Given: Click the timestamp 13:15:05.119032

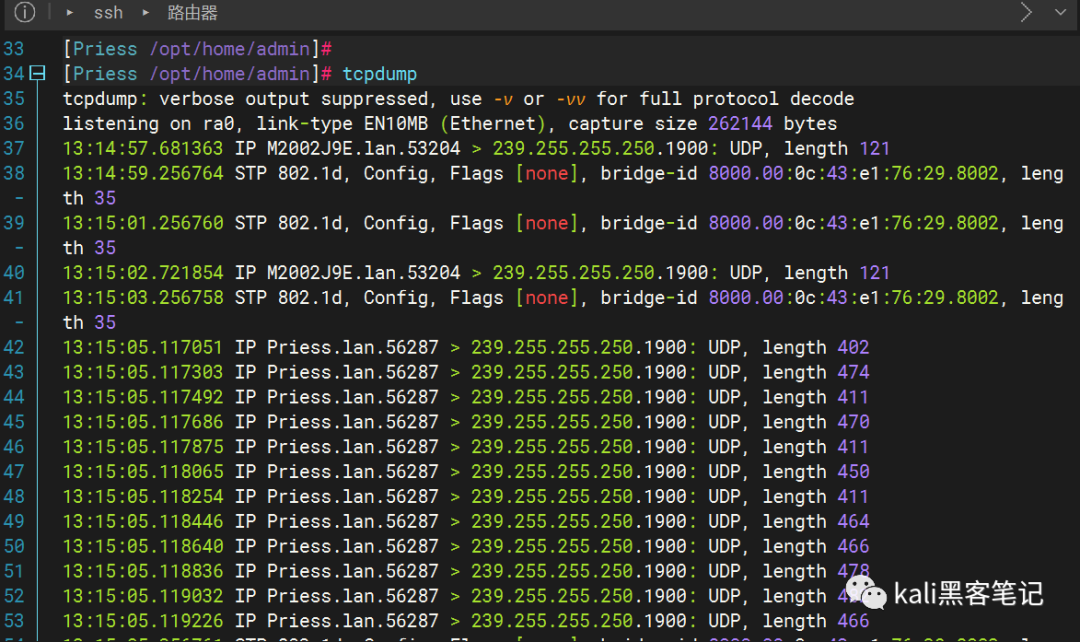Looking at the screenshot, I should [143, 596].
